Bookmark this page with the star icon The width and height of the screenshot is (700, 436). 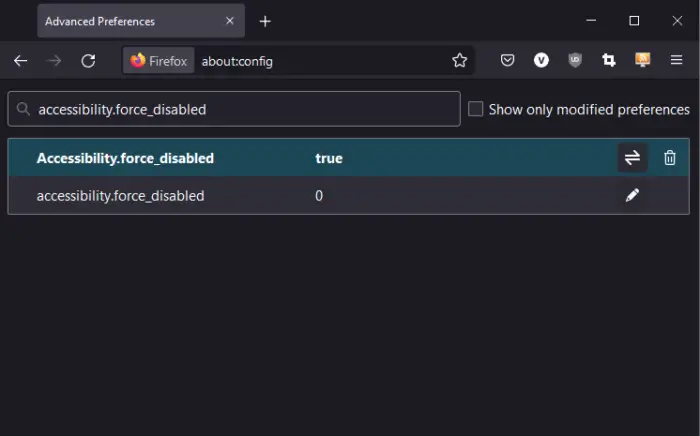[459, 61]
